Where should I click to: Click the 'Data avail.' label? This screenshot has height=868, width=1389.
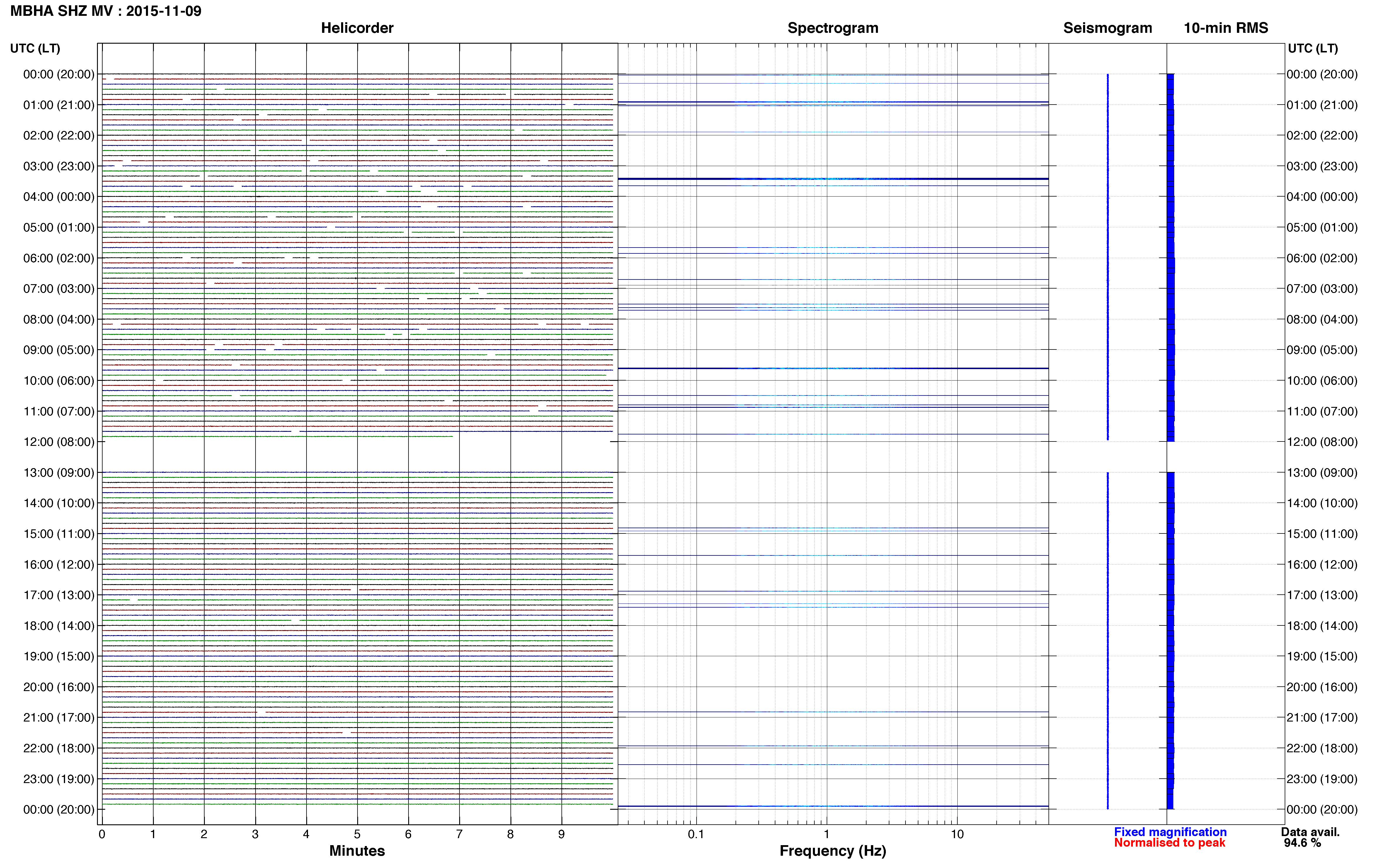(x=1310, y=832)
